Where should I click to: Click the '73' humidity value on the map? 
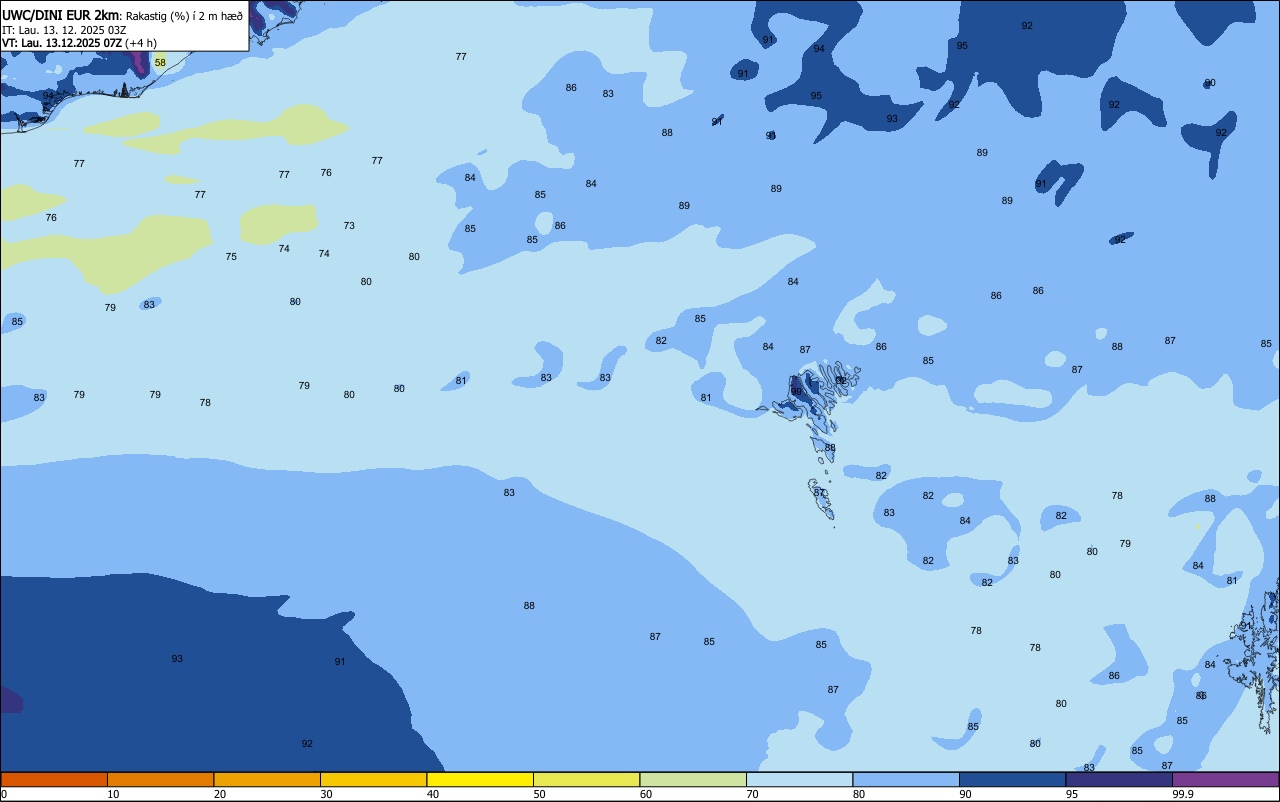pyautogui.click(x=349, y=226)
